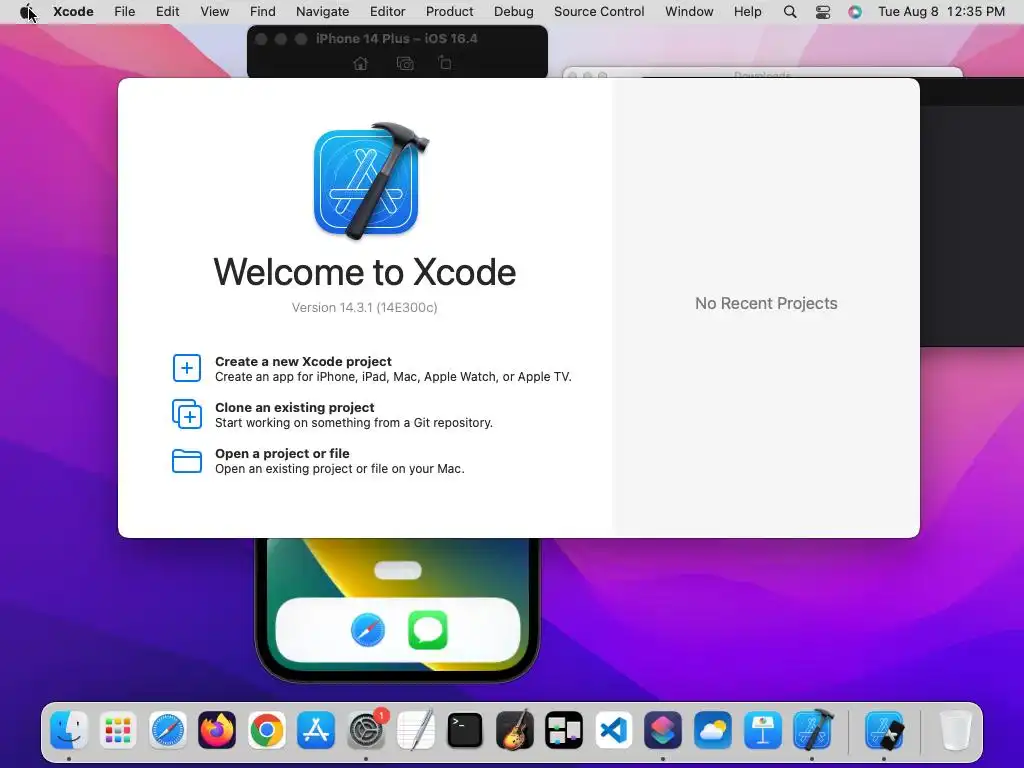
Task: Open the Editor menu
Action: click(387, 12)
